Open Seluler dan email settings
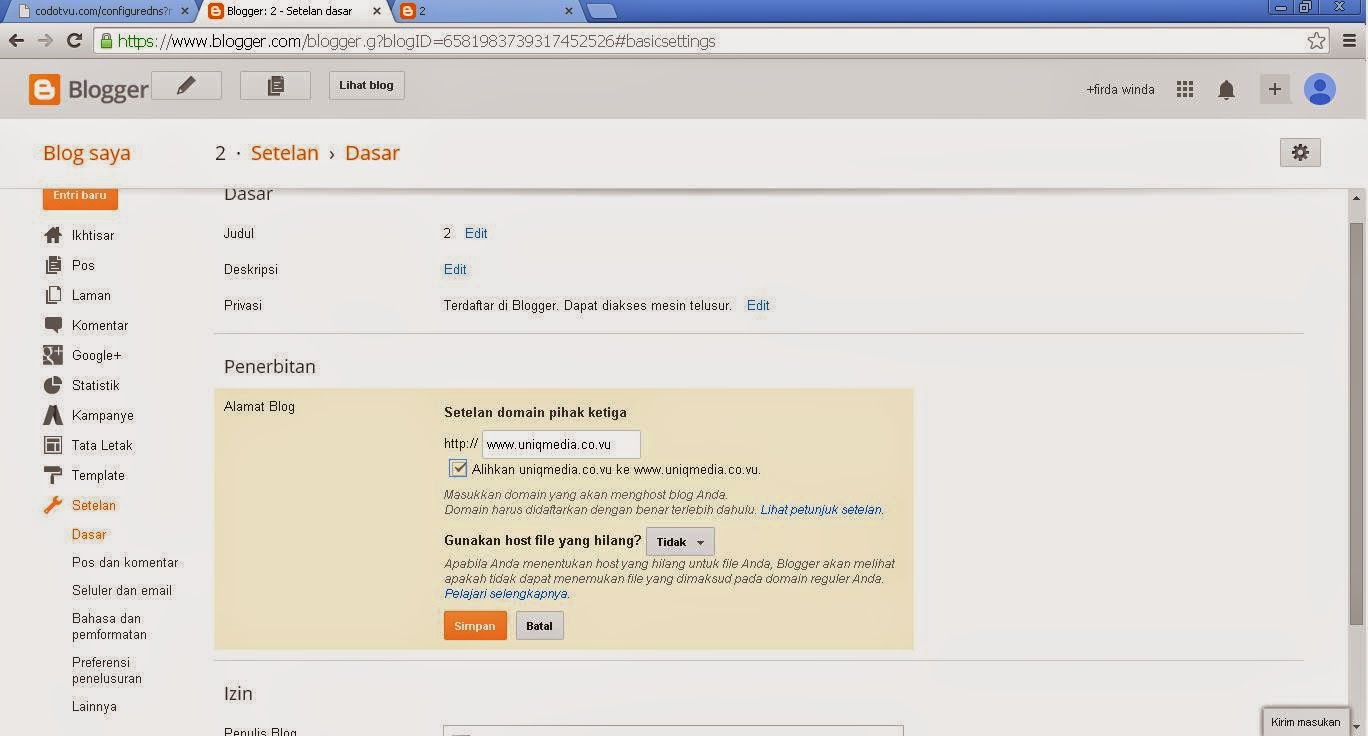The width and height of the screenshot is (1368, 736). click(122, 590)
